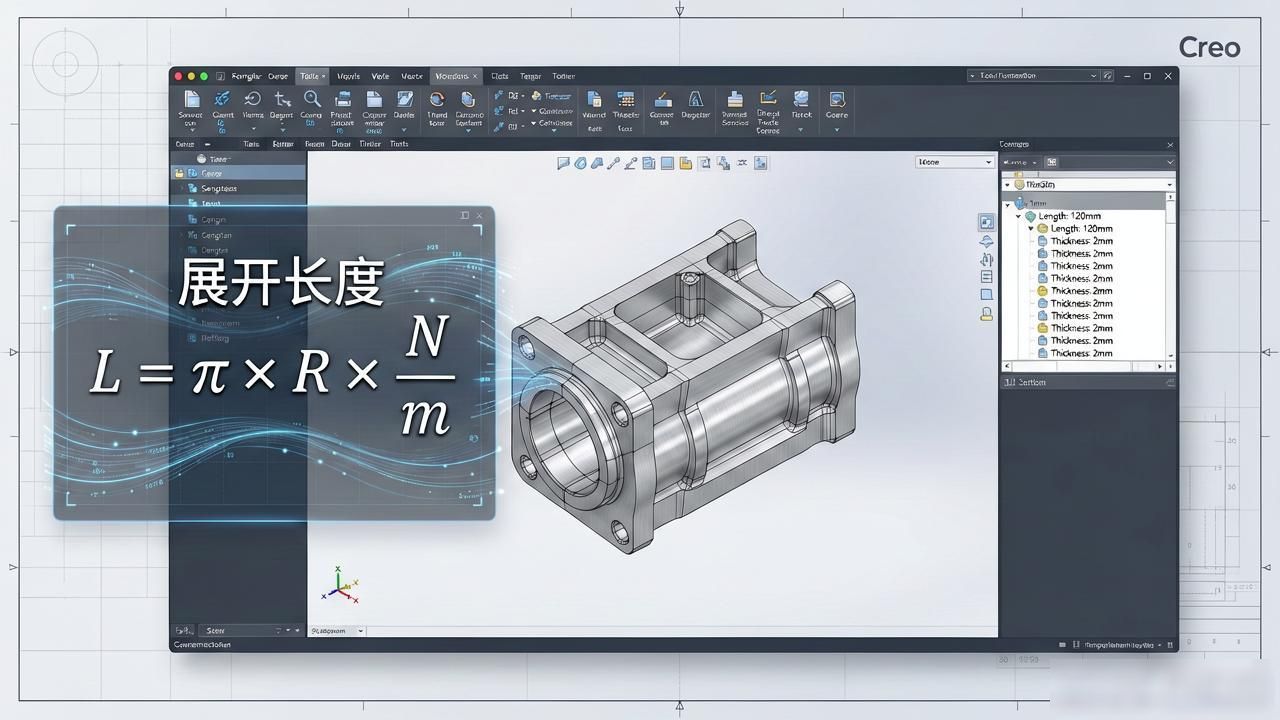Open the 'Scare' dropdown in the bottom left bar
The height and width of the screenshot is (720, 1280).
point(250,631)
